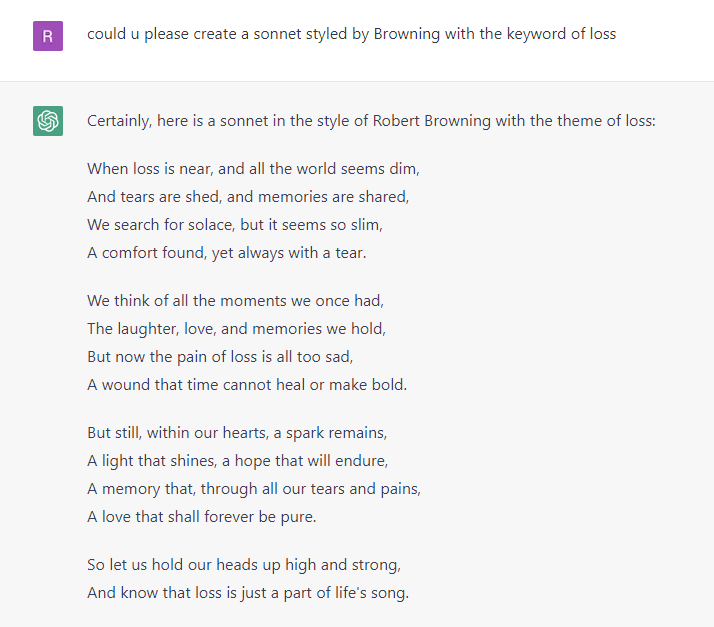Click the line "A comfort found, yet always"
Image resolution: width=714 pixels, height=627 pixels.
[227, 252]
